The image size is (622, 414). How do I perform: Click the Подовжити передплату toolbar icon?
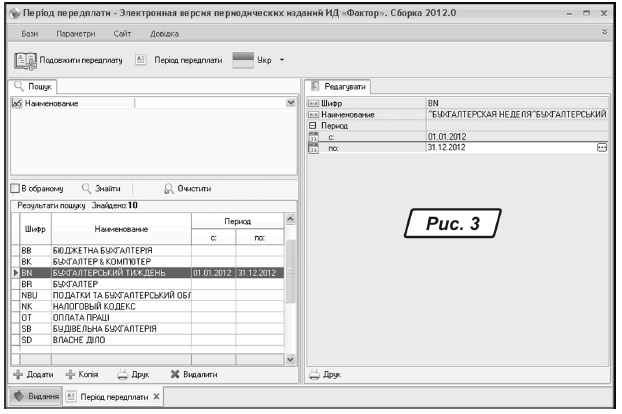[x=28, y=60]
